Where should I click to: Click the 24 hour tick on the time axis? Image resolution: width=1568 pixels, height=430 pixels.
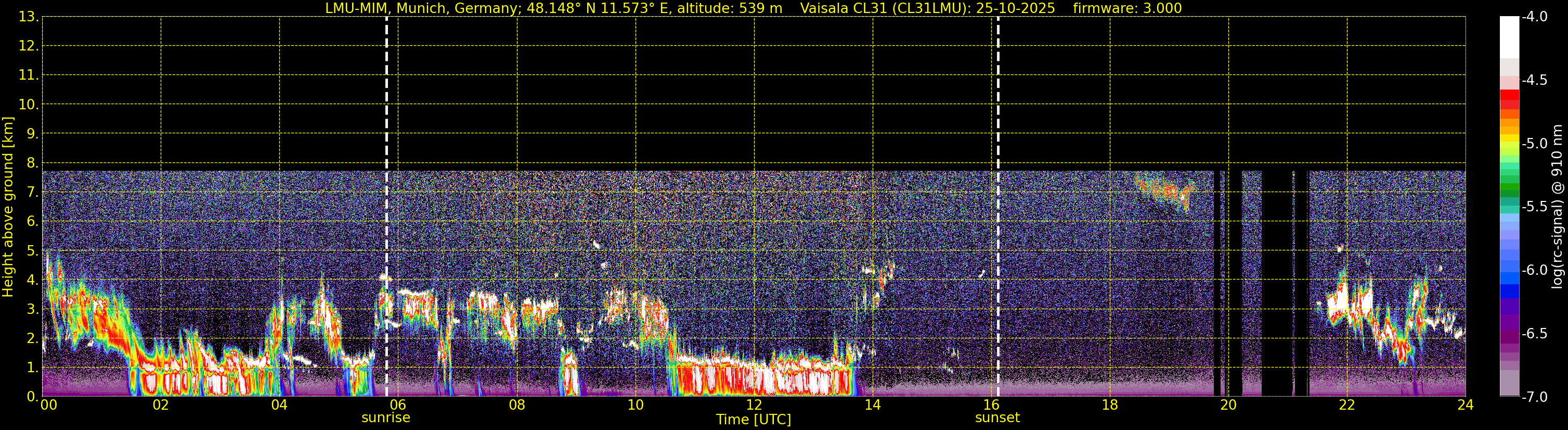[1465, 406]
